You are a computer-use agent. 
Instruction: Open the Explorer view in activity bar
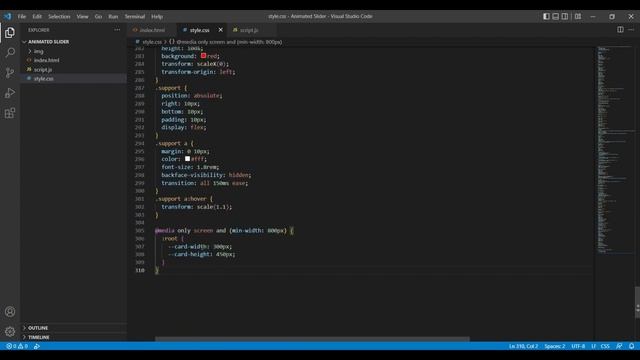10,33
